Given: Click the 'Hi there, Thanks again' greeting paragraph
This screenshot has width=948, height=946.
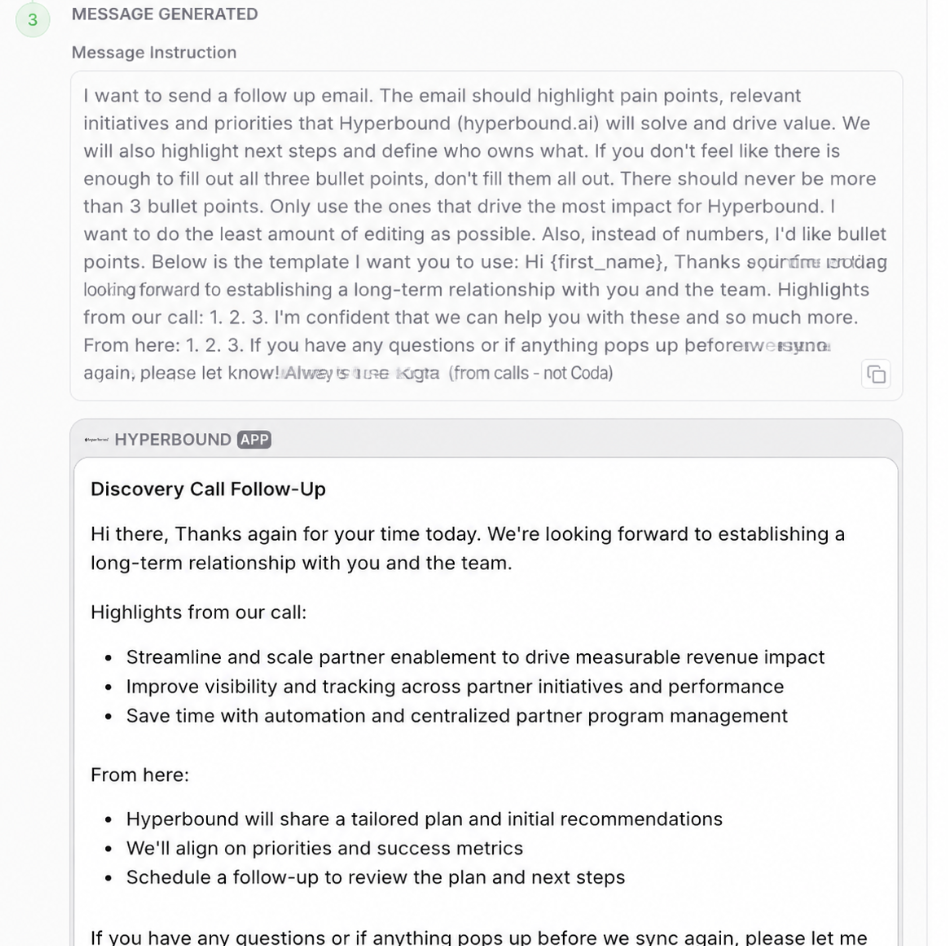Looking at the screenshot, I should pyautogui.click(x=467, y=548).
